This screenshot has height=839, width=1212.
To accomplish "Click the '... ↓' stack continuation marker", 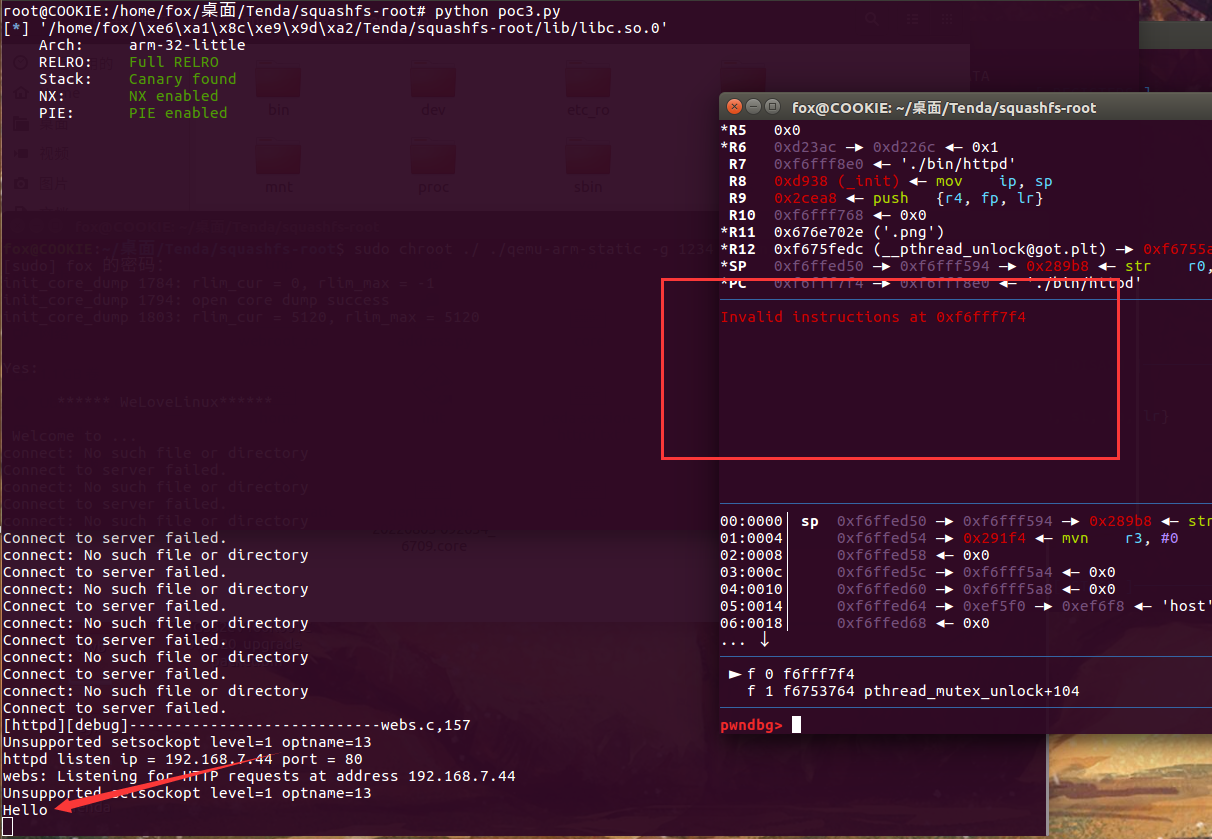I will [x=745, y=640].
